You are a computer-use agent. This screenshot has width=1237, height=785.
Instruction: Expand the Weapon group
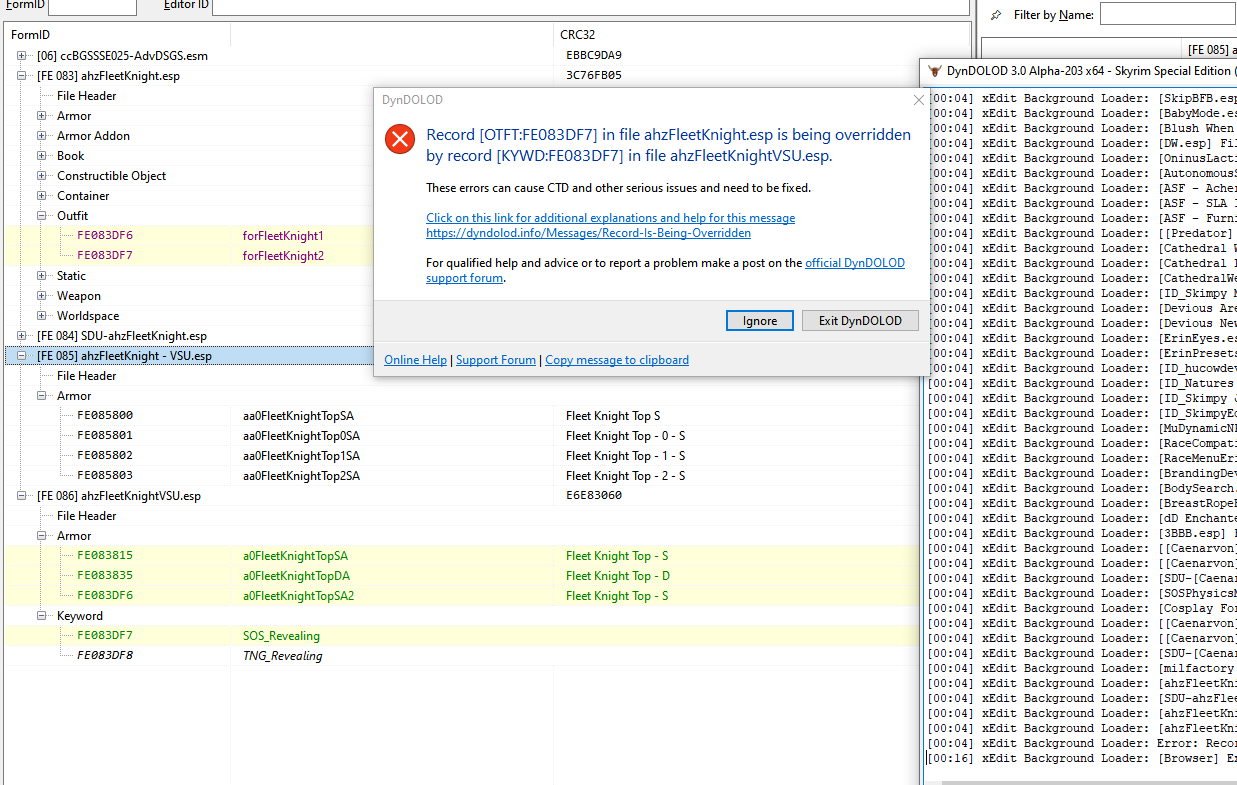tap(42, 296)
